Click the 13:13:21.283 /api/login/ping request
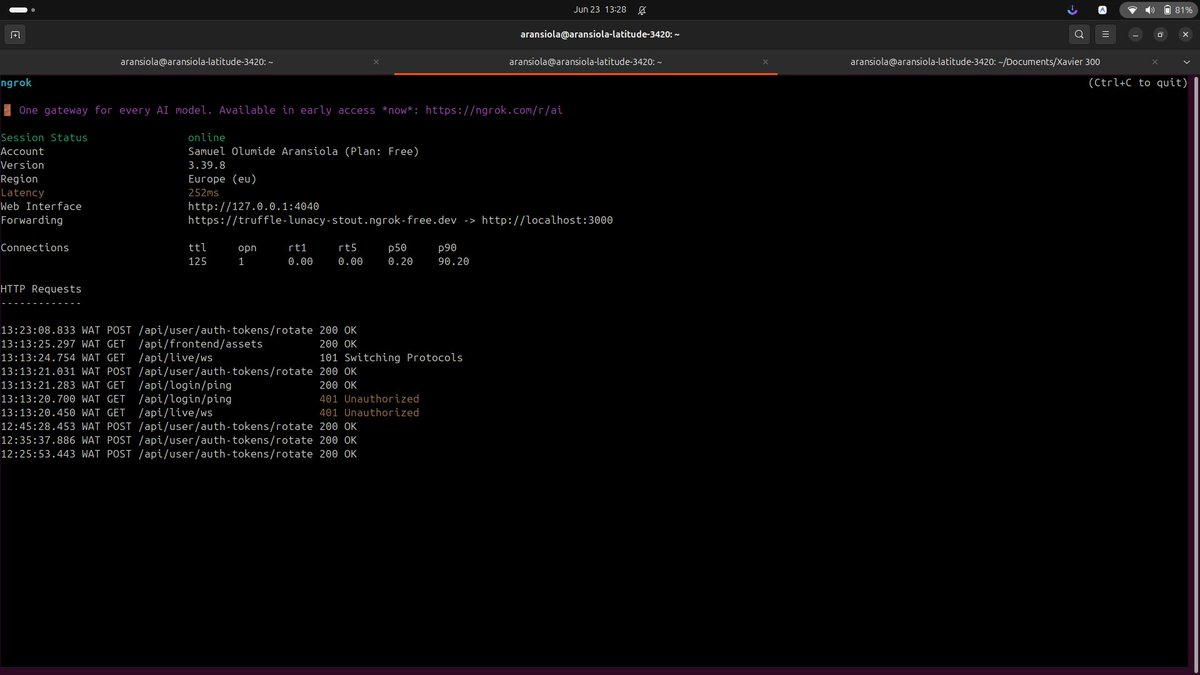 [179, 385]
